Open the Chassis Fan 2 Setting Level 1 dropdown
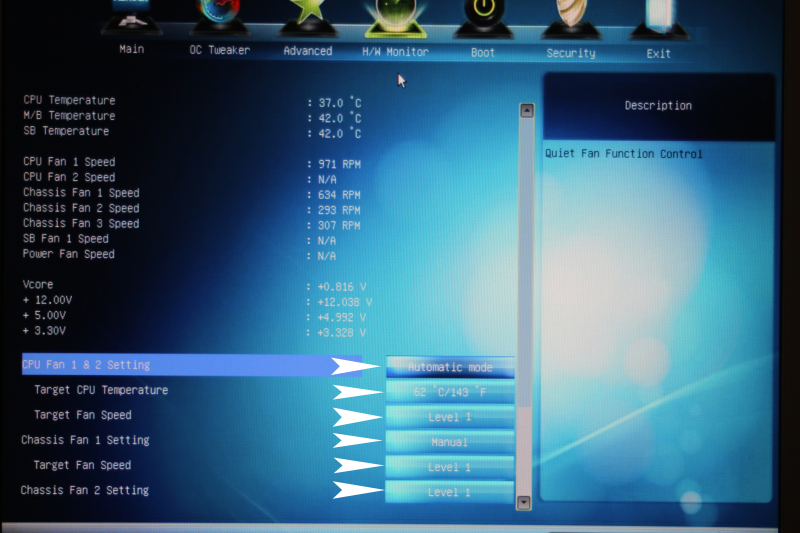Viewport: 800px width, 533px height. (449, 492)
